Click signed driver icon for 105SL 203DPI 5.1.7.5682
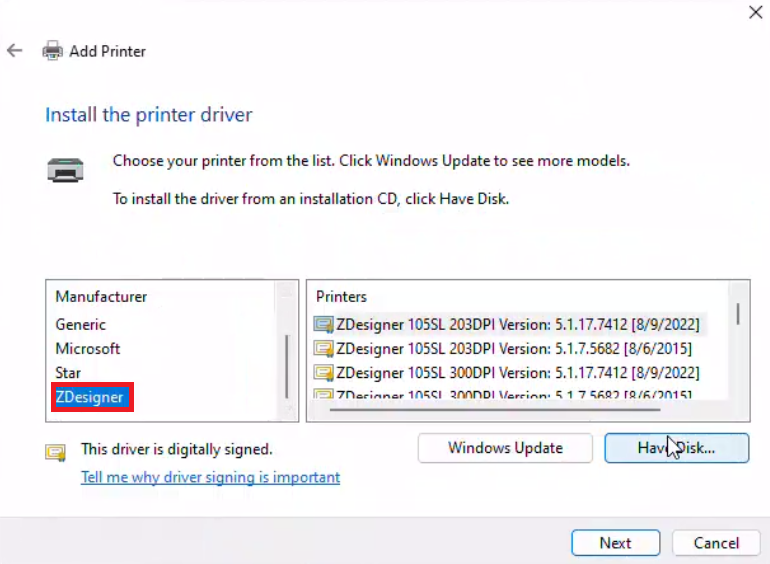The image size is (770, 564). pos(323,349)
